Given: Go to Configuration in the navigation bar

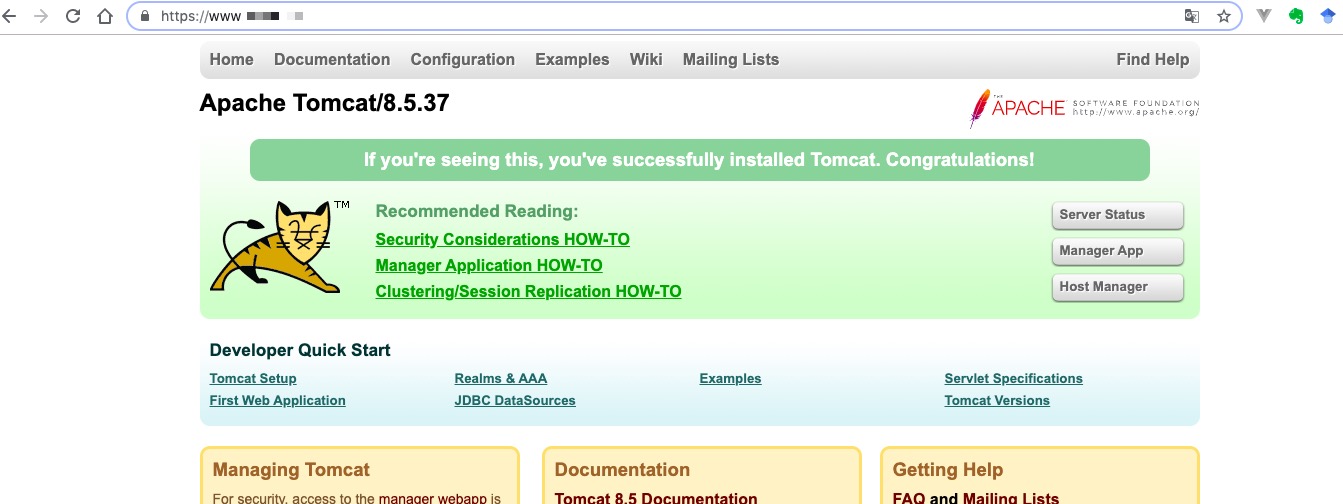Looking at the screenshot, I should click(462, 60).
